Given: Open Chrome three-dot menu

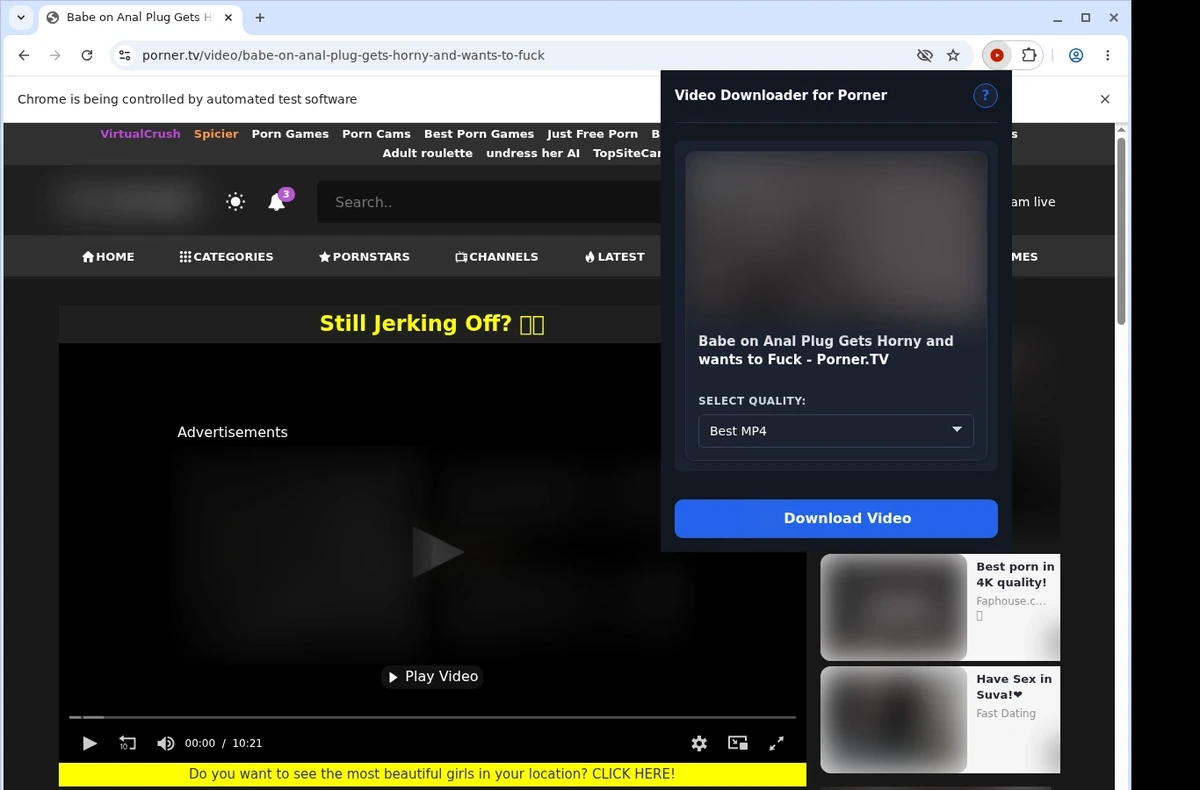Looking at the screenshot, I should [1108, 55].
